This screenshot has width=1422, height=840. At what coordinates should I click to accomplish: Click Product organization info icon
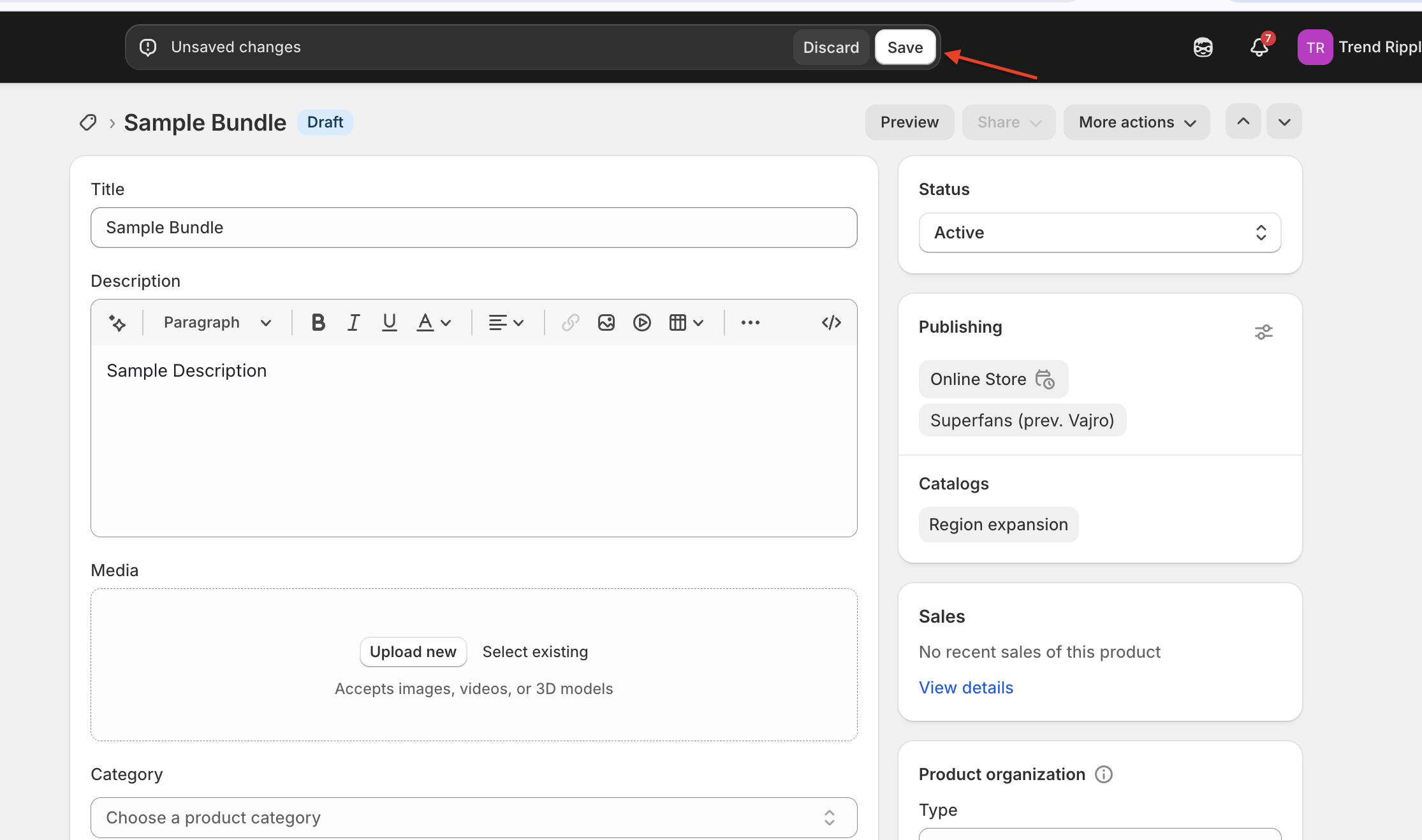(1103, 774)
